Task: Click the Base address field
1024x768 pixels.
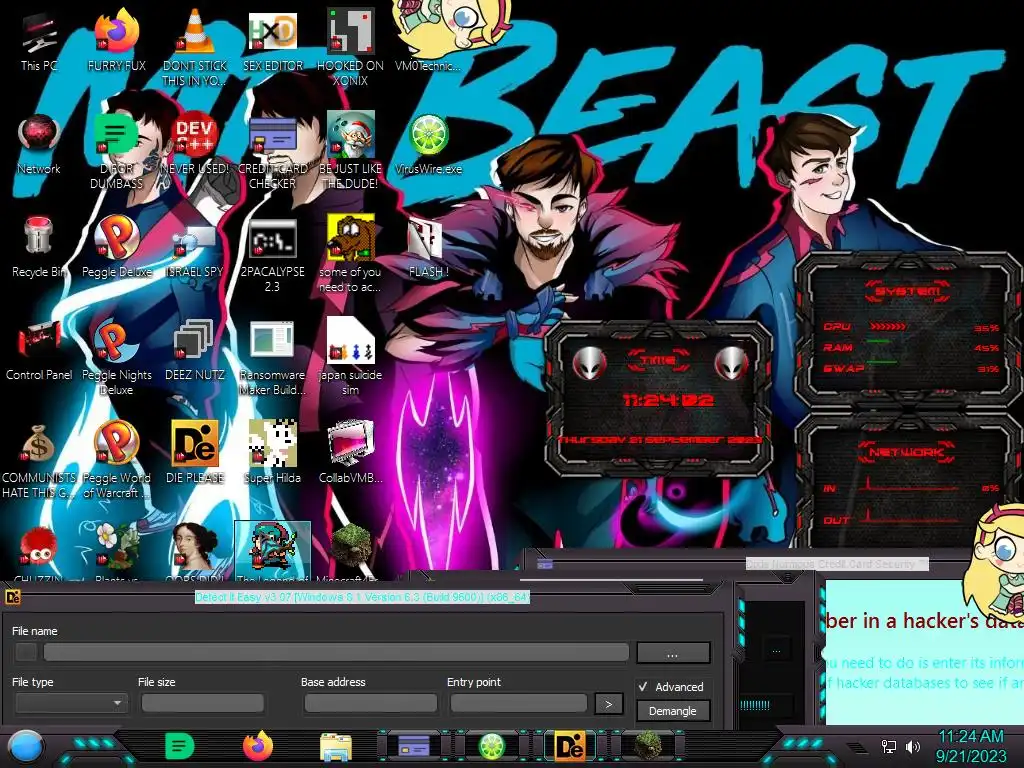Action: coord(370,703)
